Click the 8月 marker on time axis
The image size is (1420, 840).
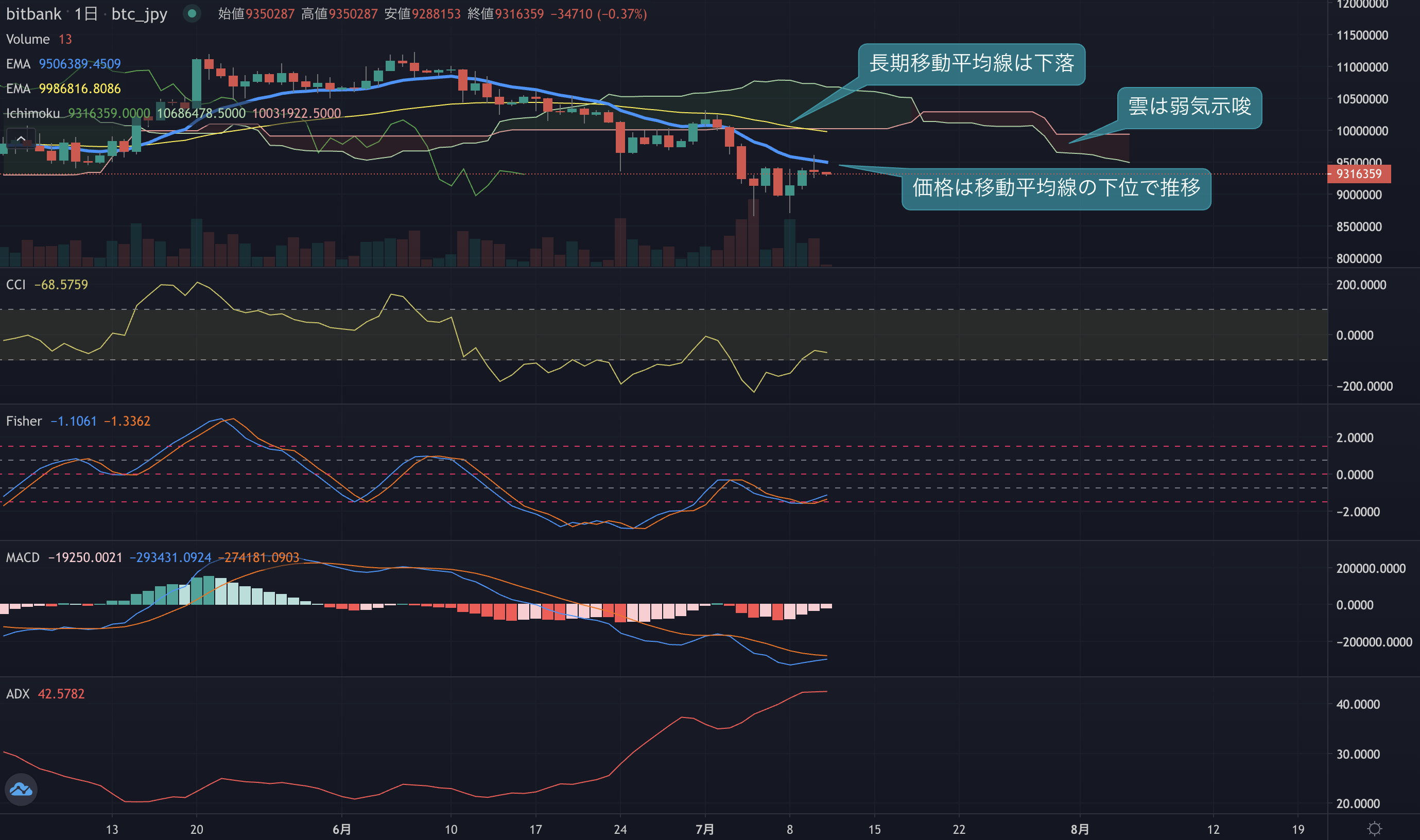point(1080,829)
